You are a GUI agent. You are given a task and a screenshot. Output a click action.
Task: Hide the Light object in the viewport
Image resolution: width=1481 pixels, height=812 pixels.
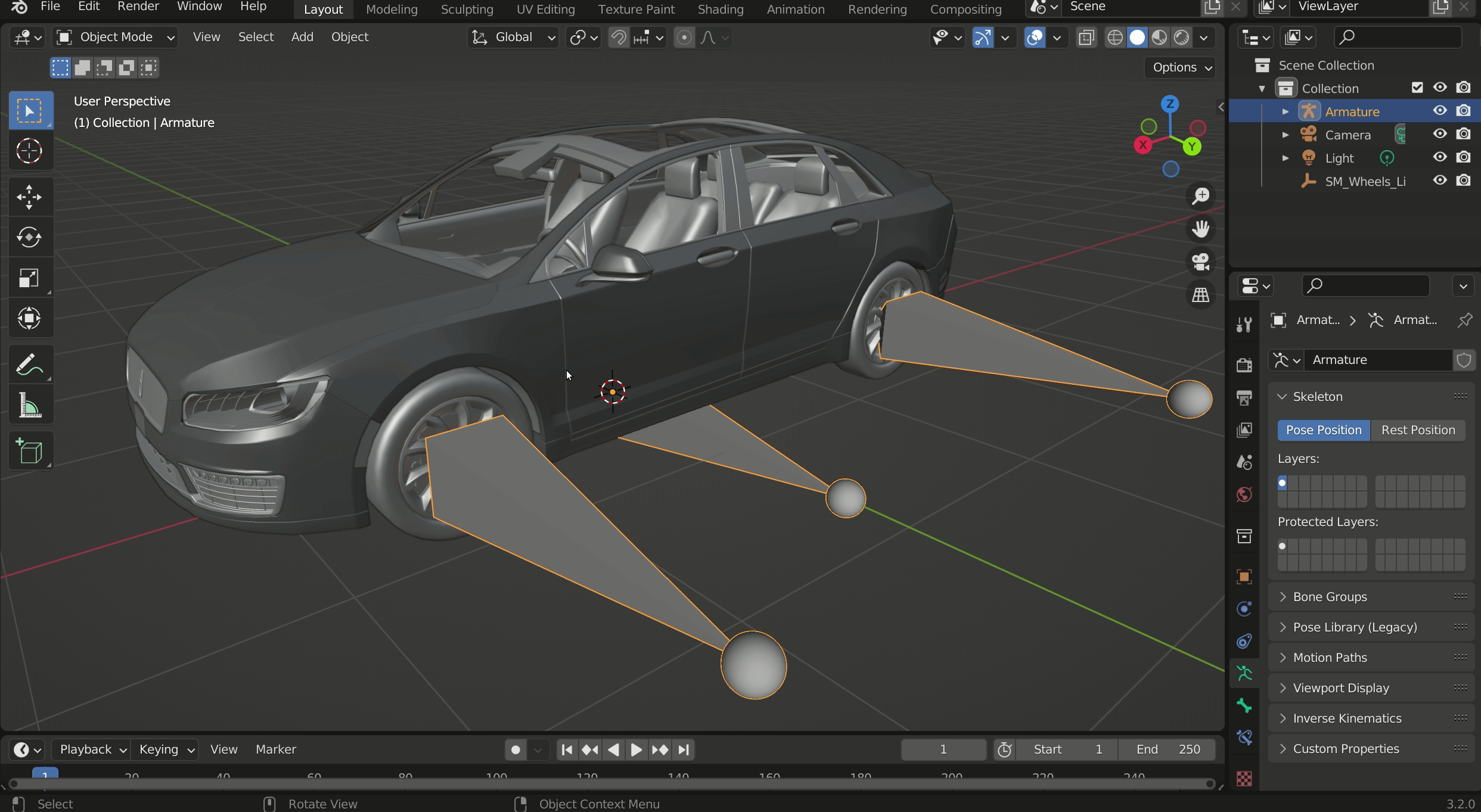pyautogui.click(x=1439, y=157)
